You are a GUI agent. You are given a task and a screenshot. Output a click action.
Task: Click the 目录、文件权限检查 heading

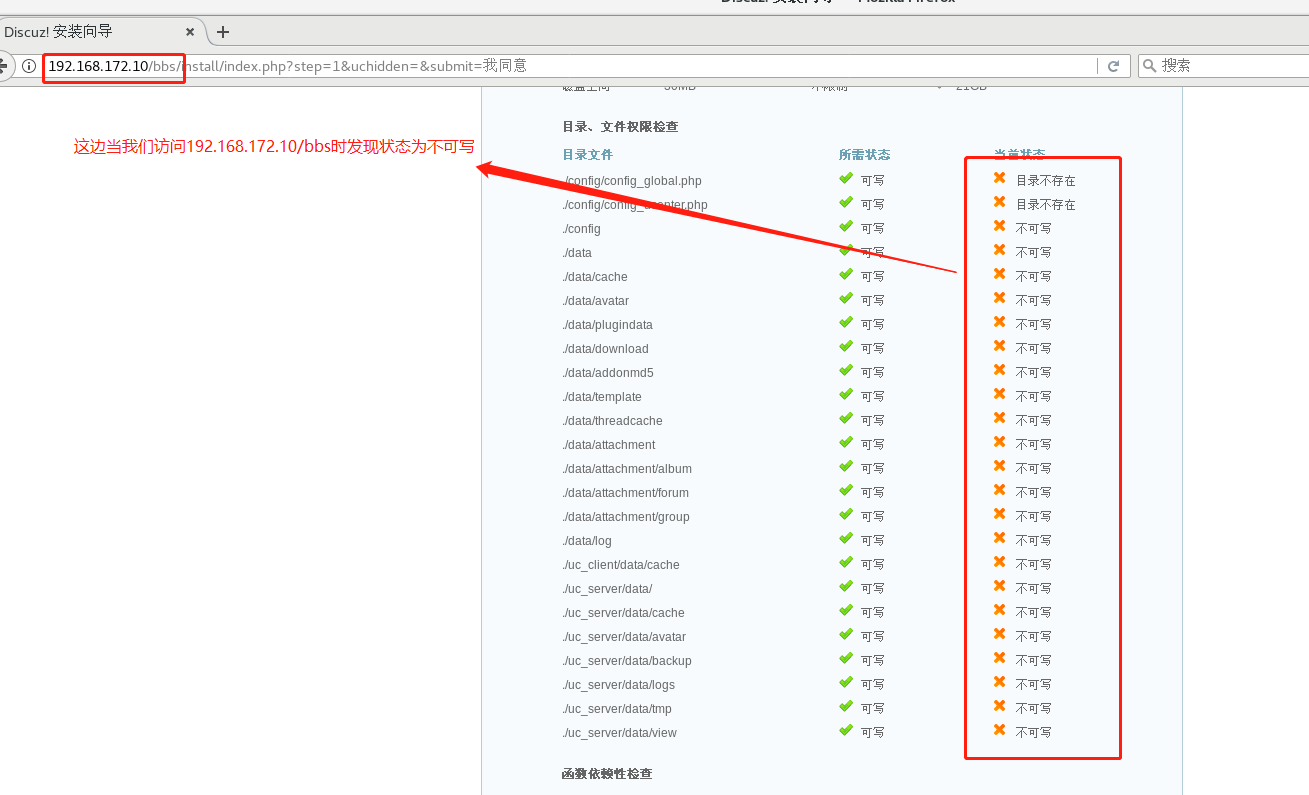(x=620, y=127)
